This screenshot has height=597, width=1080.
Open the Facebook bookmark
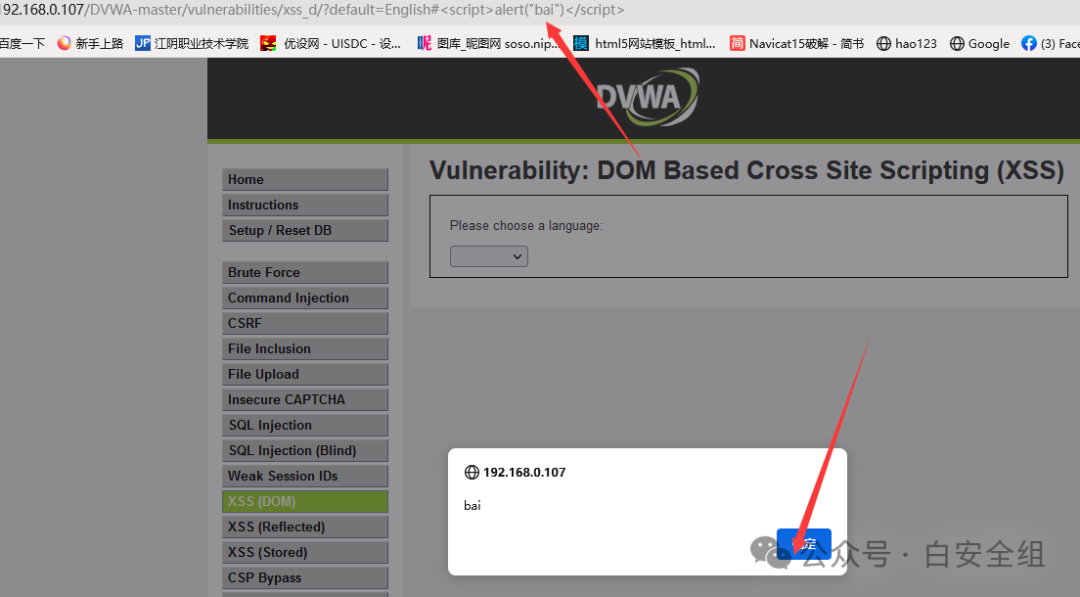tap(1050, 43)
